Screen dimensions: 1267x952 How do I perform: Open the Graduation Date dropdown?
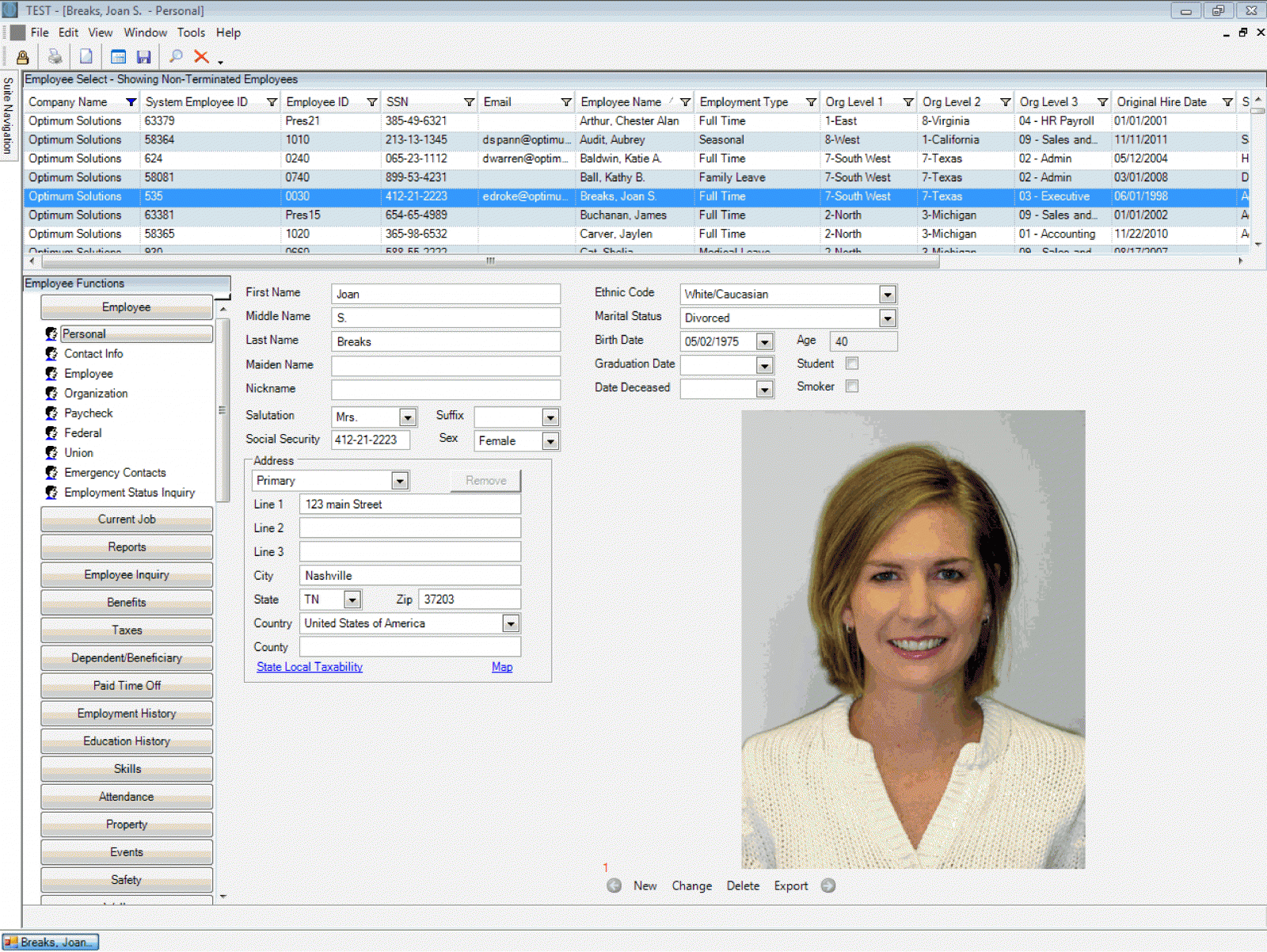765,366
